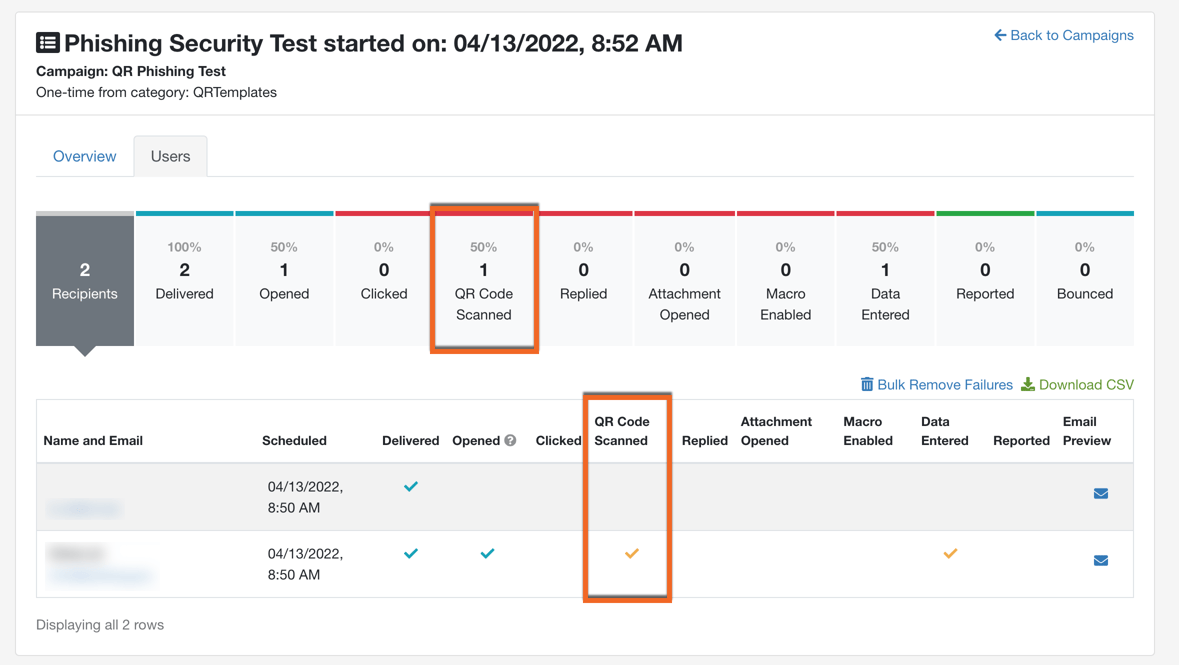The width and height of the screenshot is (1179, 665).
Task: Select the Users tab
Action: point(170,156)
